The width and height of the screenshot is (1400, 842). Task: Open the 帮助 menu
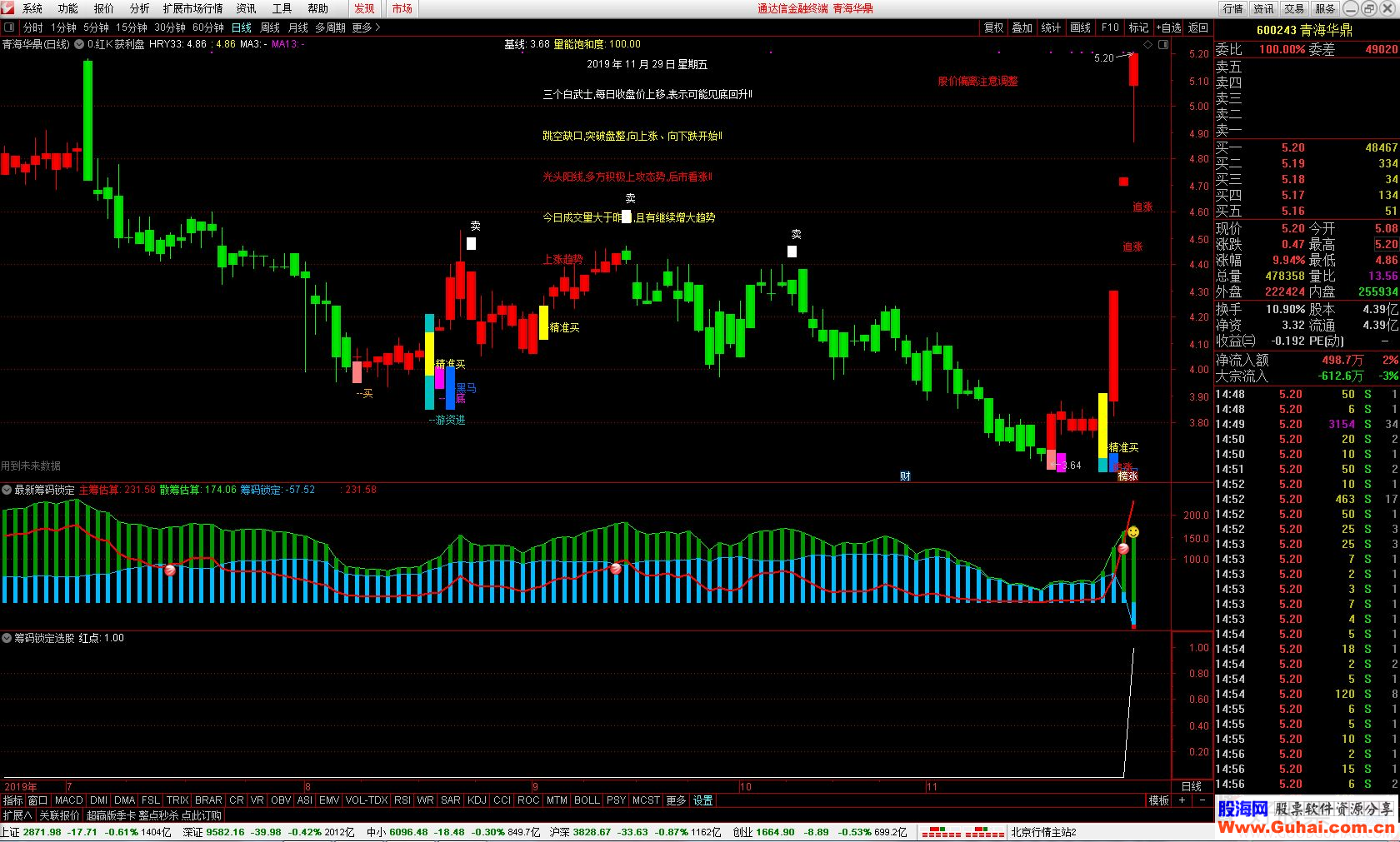[318, 8]
